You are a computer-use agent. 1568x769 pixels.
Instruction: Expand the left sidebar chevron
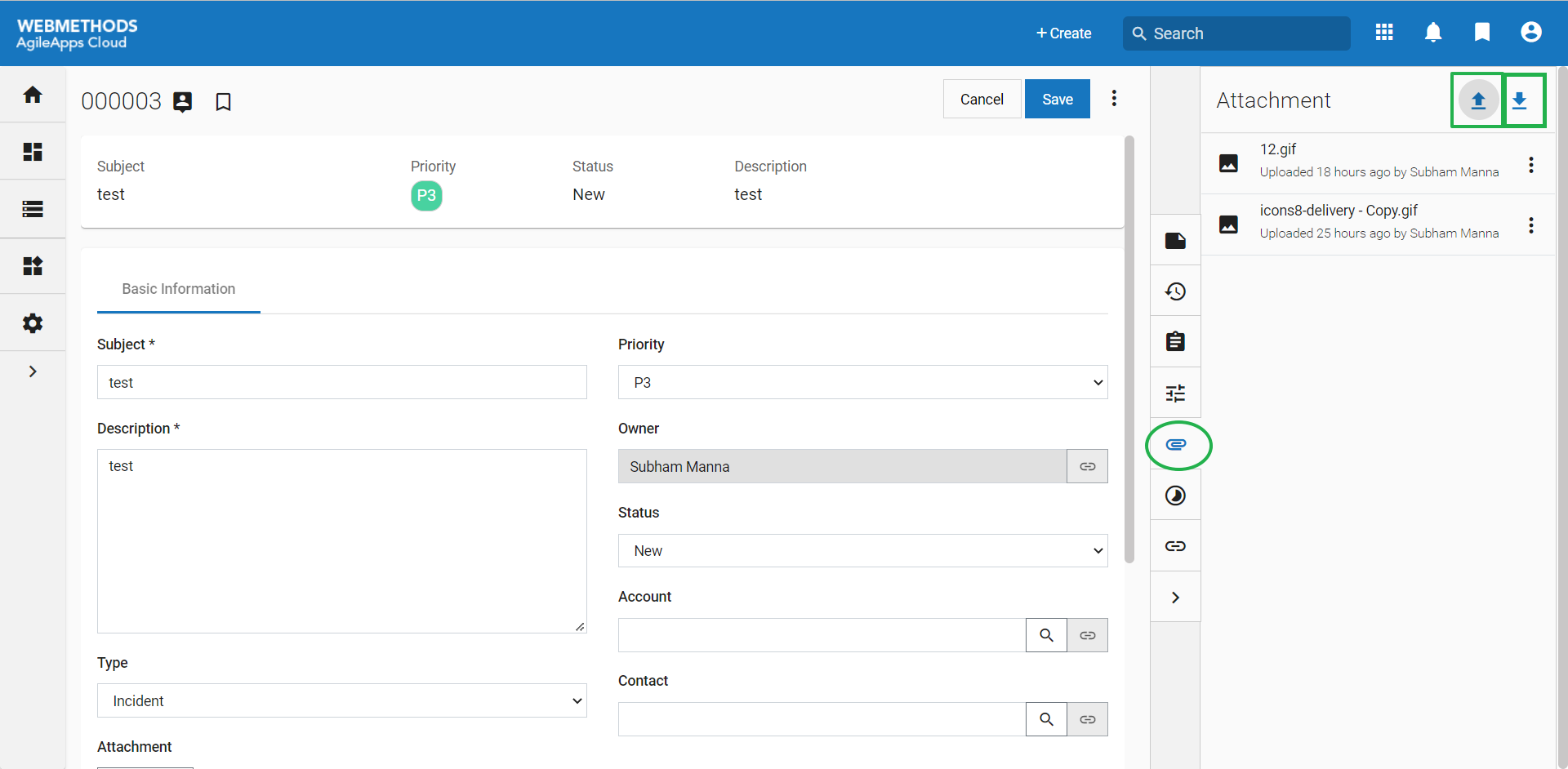pos(33,371)
